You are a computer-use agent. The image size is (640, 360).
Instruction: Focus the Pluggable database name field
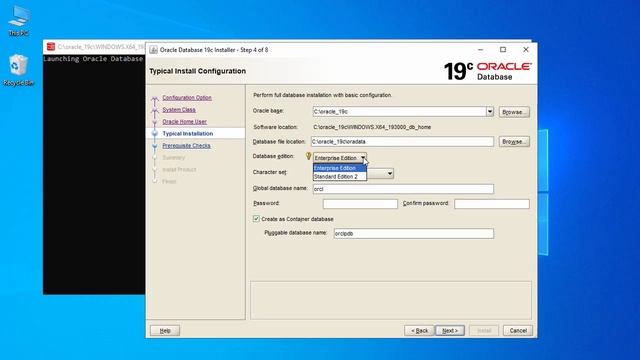click(414, 233)
